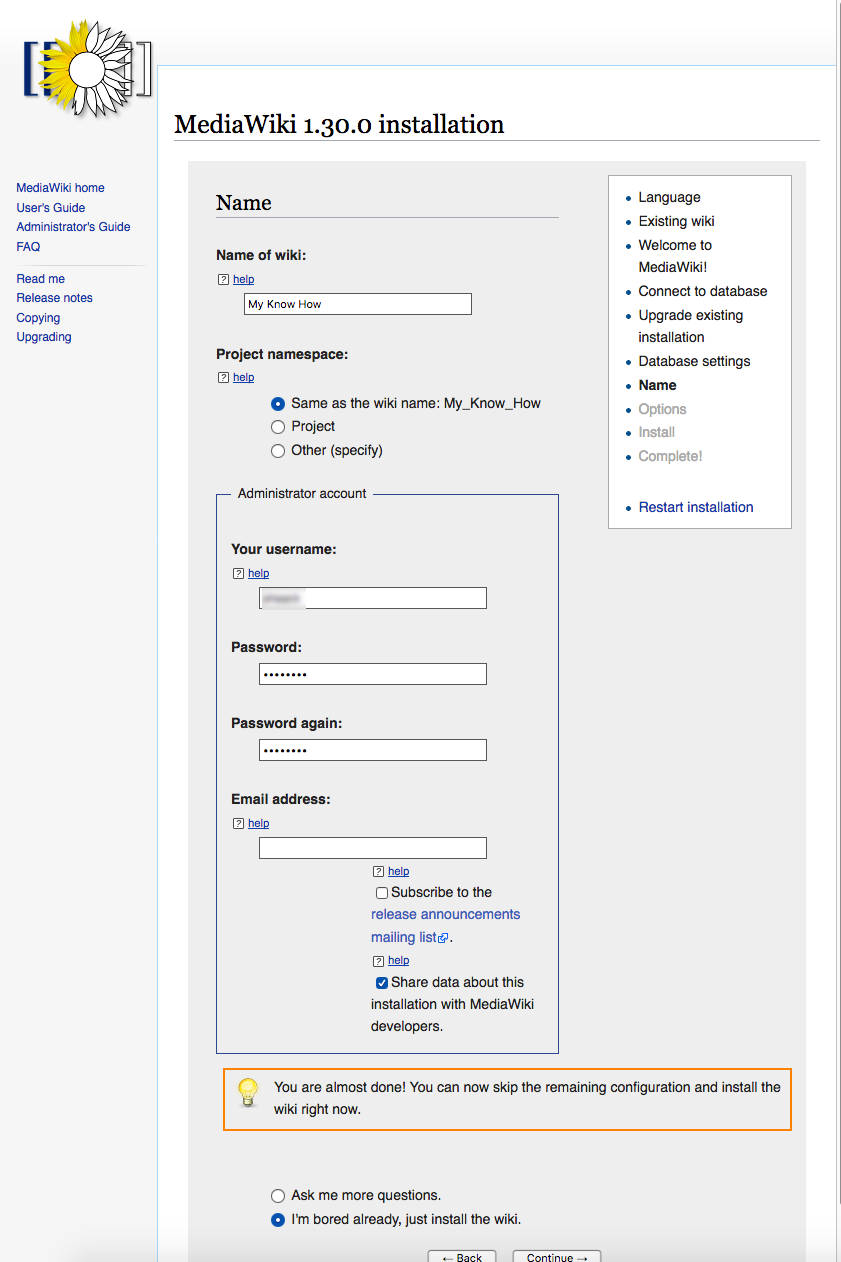Click the grayed 'Install' step

coord(656,433)
